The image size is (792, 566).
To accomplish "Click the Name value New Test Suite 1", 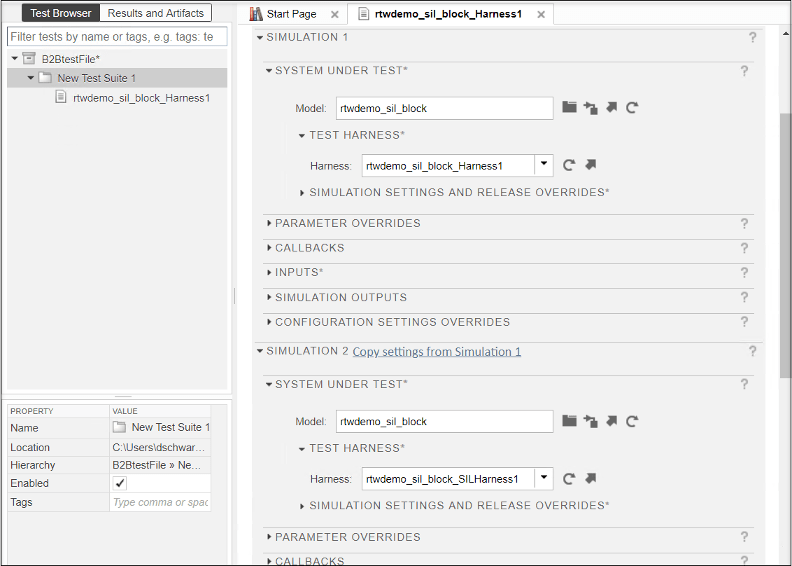I will [171, 427].
